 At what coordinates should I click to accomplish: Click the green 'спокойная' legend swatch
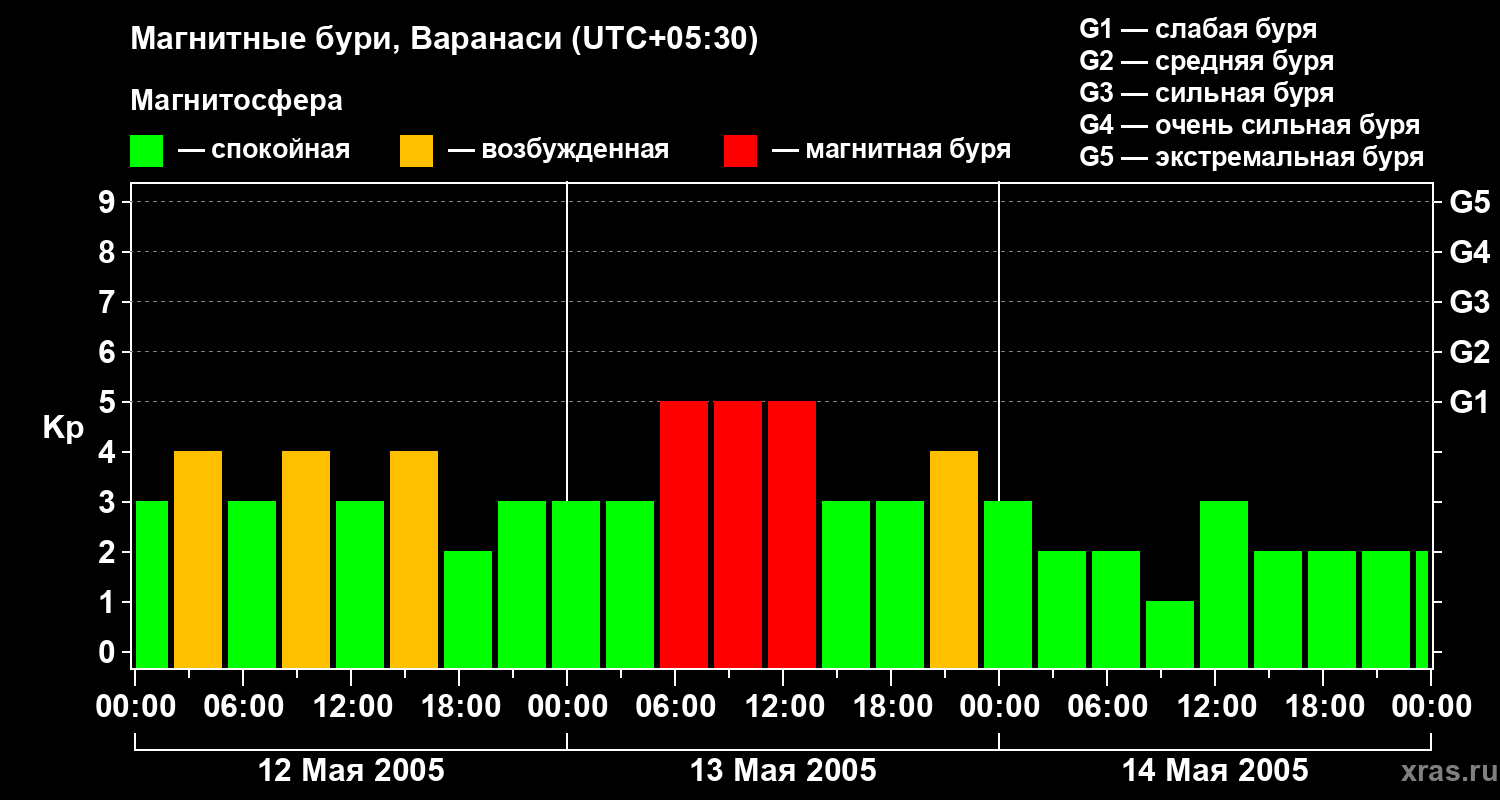click(x=146, y=150)
